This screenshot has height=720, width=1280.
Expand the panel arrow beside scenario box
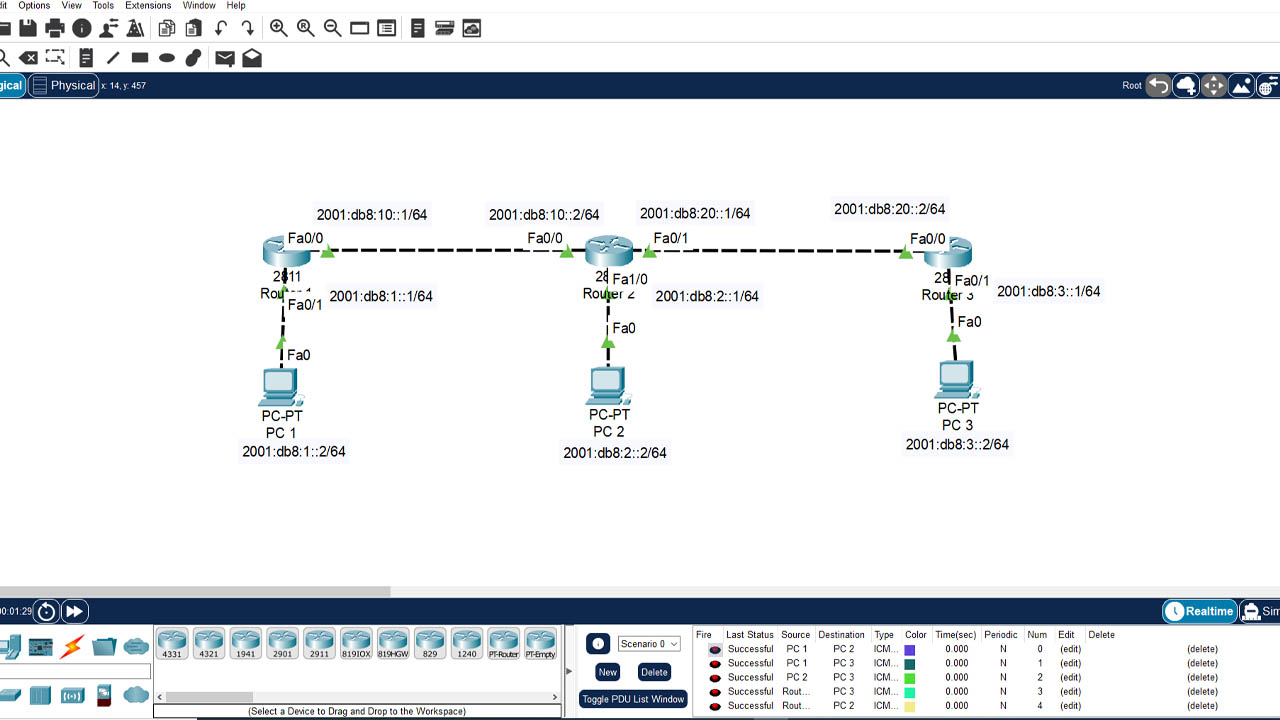pyautogui.click(x=570, y=672)
